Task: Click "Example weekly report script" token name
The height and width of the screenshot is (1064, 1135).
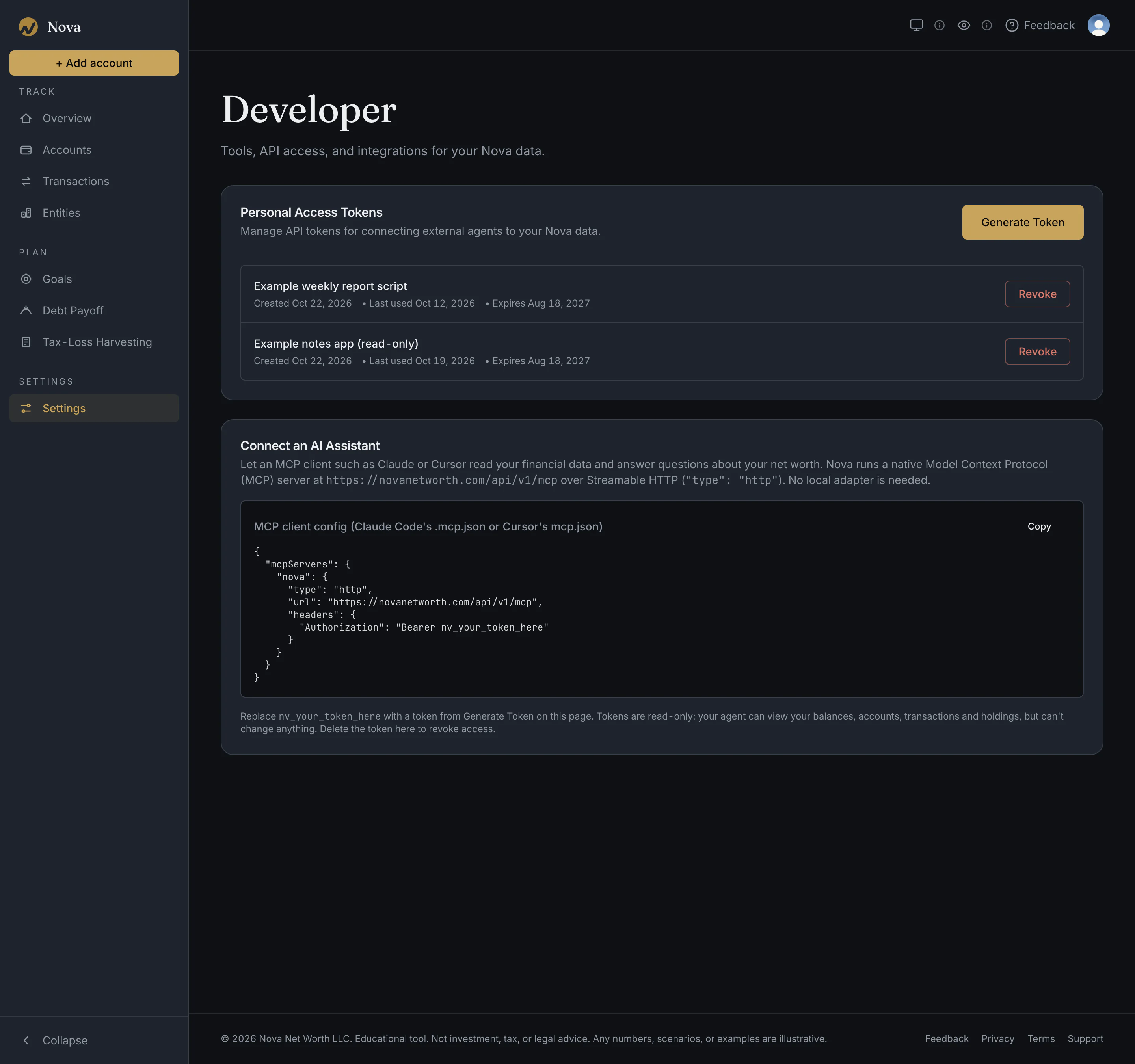Action: 330,286
